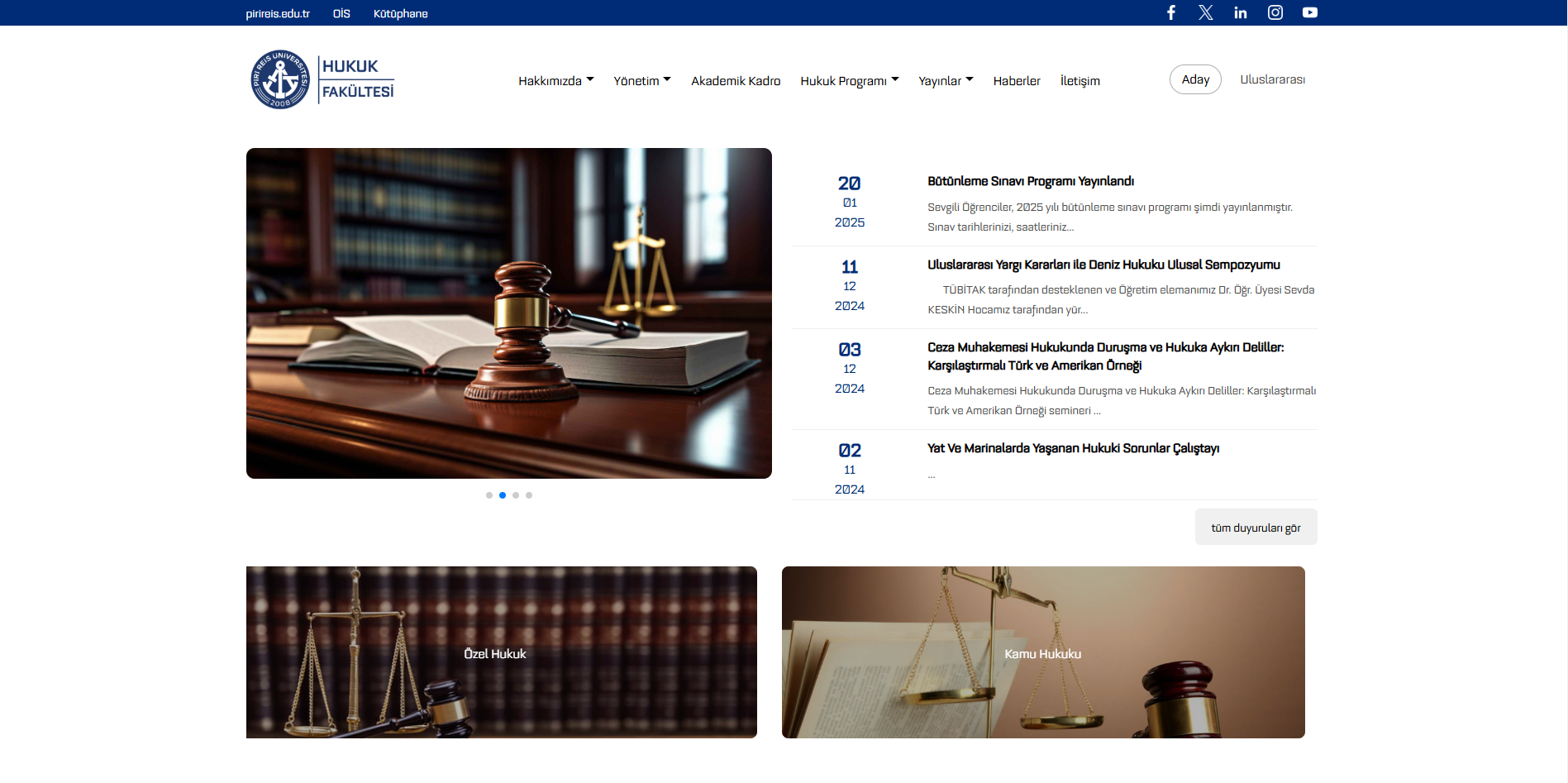1568x783 pixels.
Task: Click the tüm duyuruları gör button
Action: (1256, 527)
